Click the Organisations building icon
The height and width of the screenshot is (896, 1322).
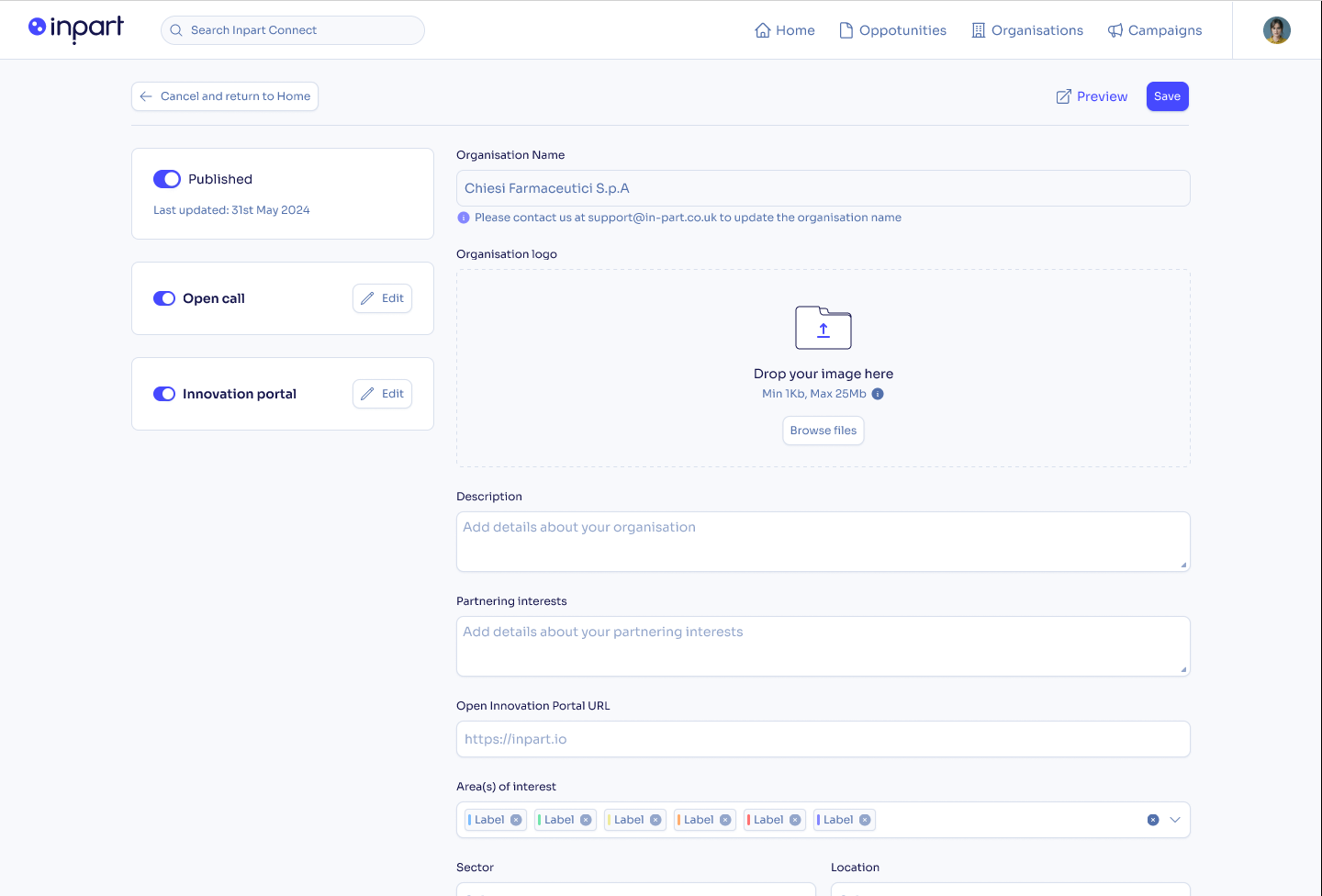pos(979,30)
